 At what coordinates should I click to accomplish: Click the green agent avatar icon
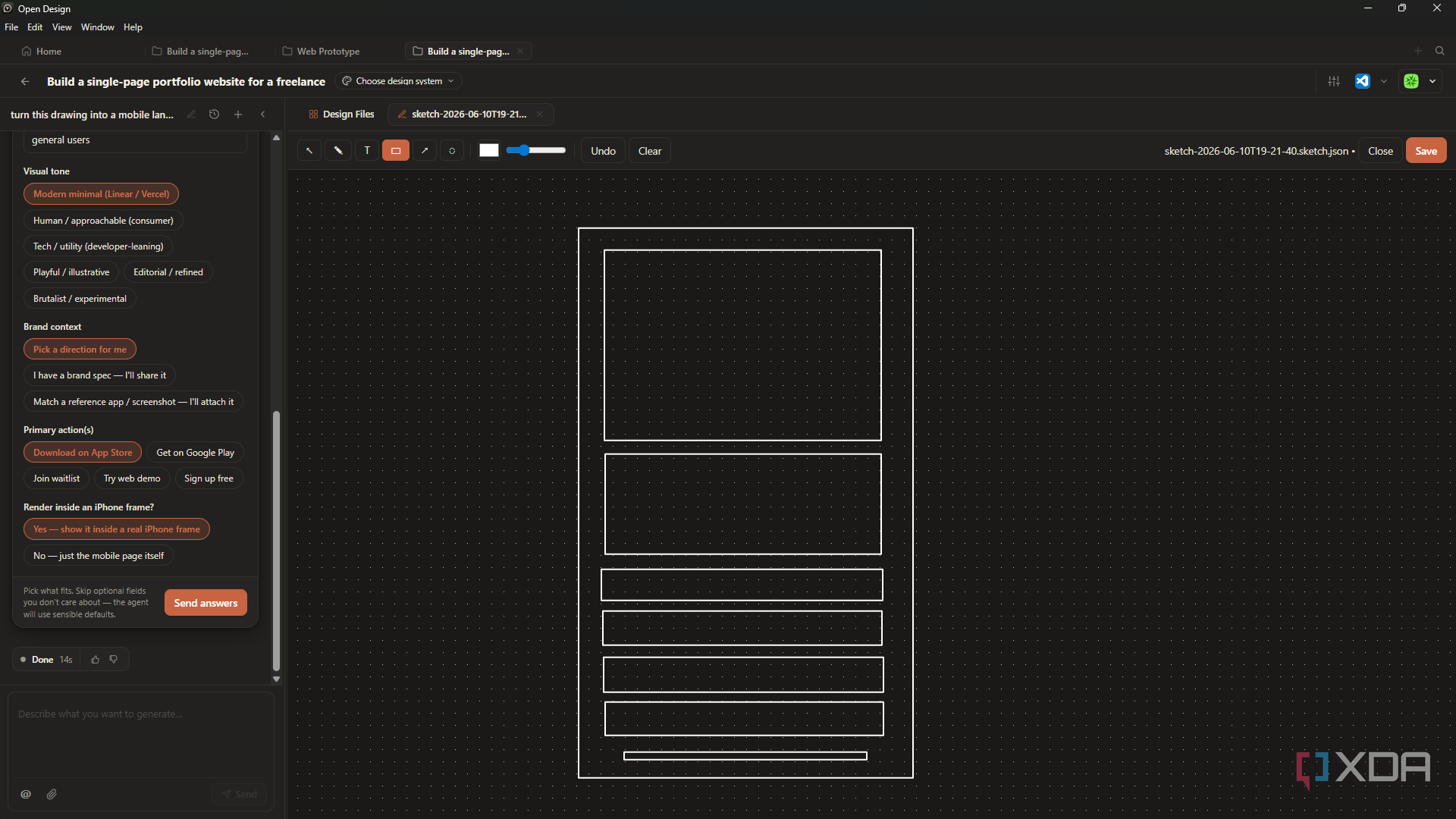click(1411, 81)
